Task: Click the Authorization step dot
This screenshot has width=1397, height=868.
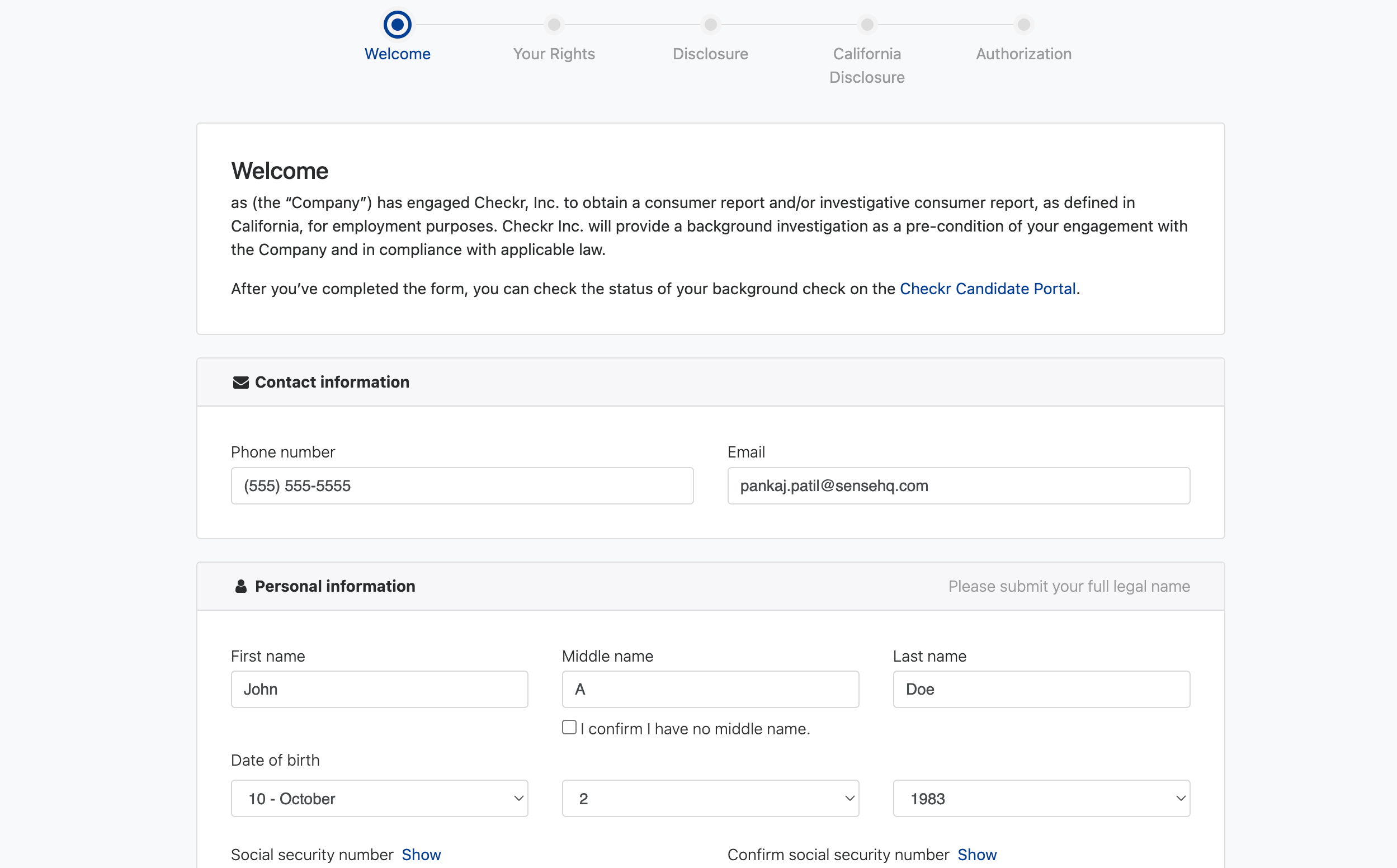Action: pos(1023,24)
